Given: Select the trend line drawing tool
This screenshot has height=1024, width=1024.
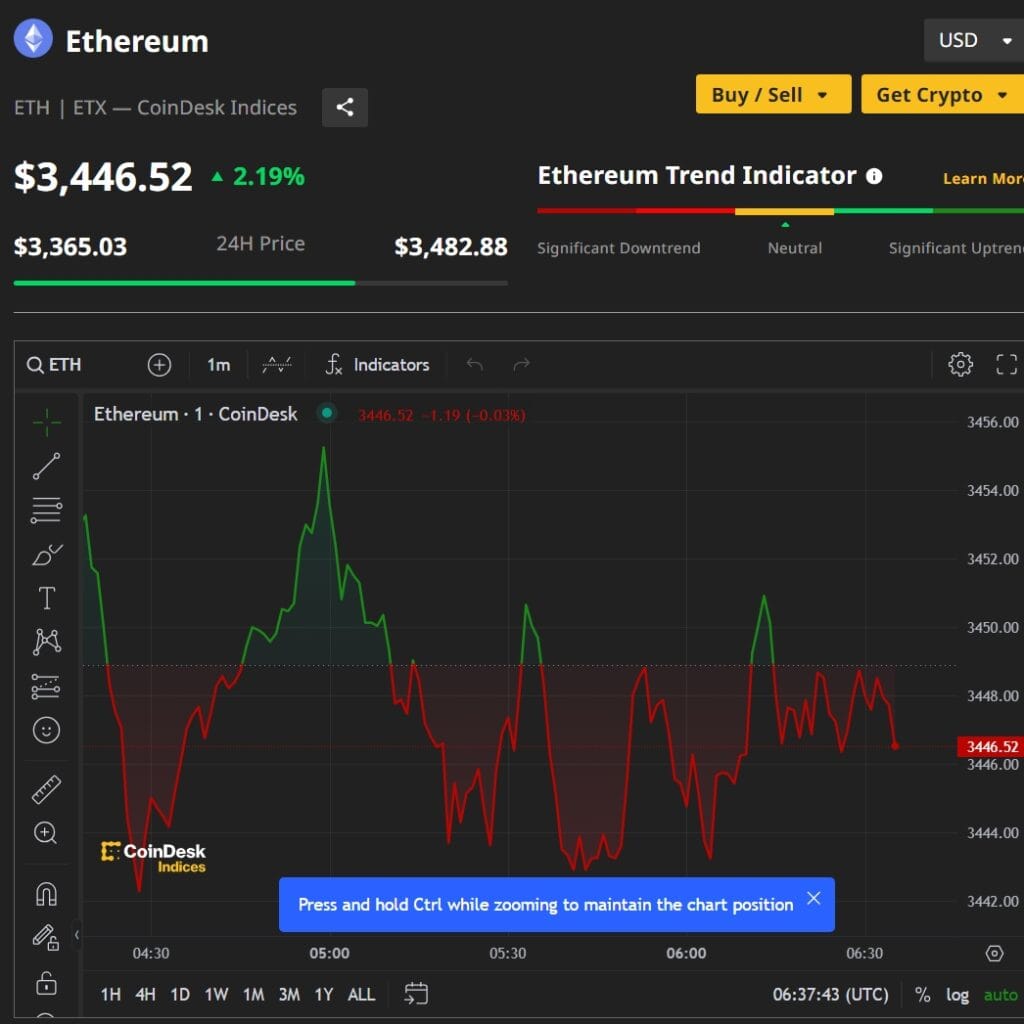Looking at the screenshot, I should (46, 466).
